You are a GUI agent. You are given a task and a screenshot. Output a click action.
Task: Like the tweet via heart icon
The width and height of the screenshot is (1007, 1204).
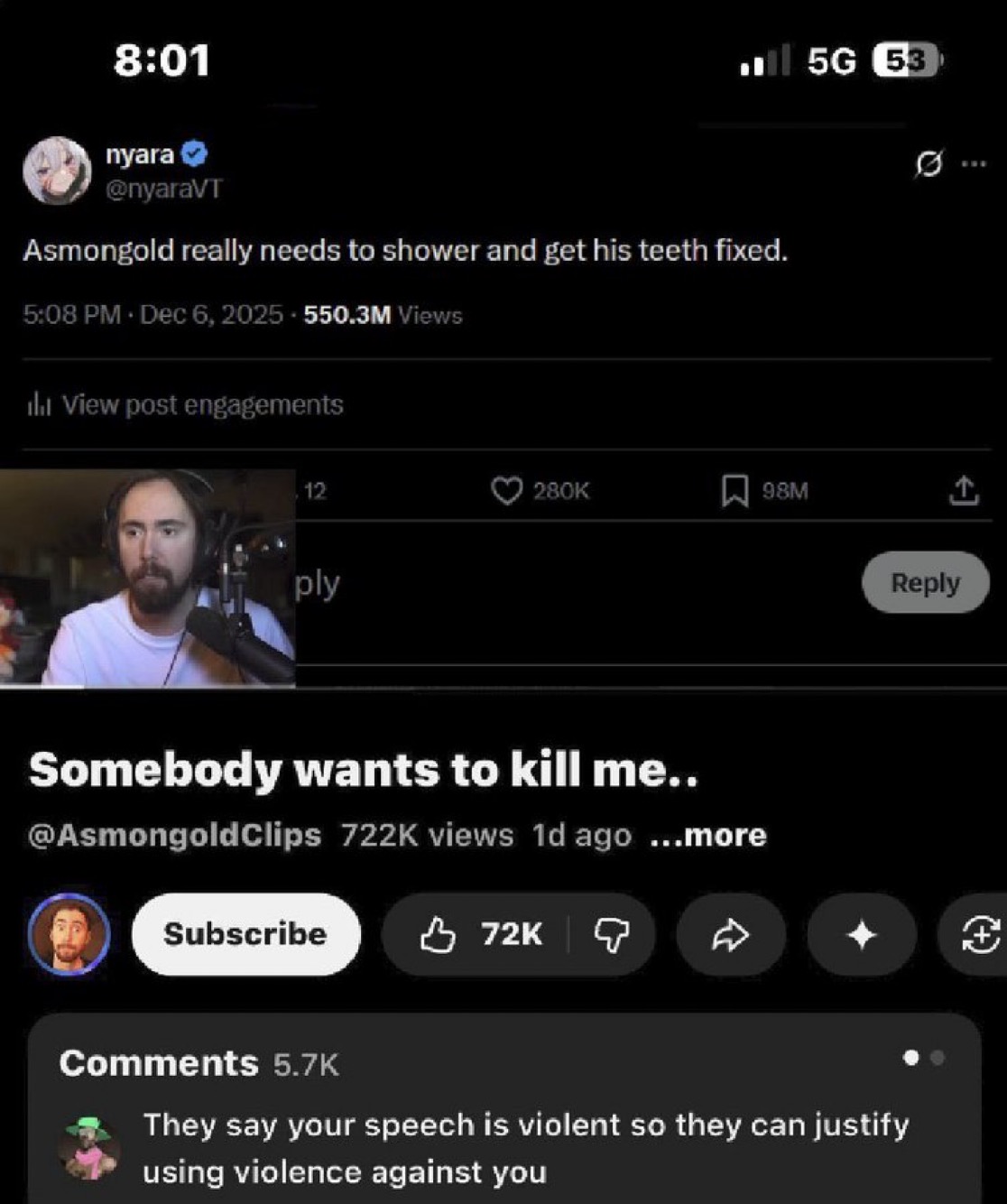click(x=506, y=491)
